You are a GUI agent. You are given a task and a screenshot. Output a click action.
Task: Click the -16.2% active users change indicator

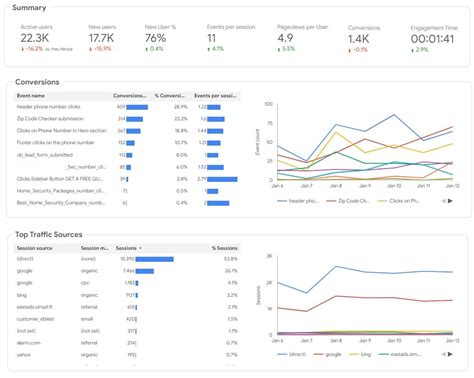coord(32,49)
